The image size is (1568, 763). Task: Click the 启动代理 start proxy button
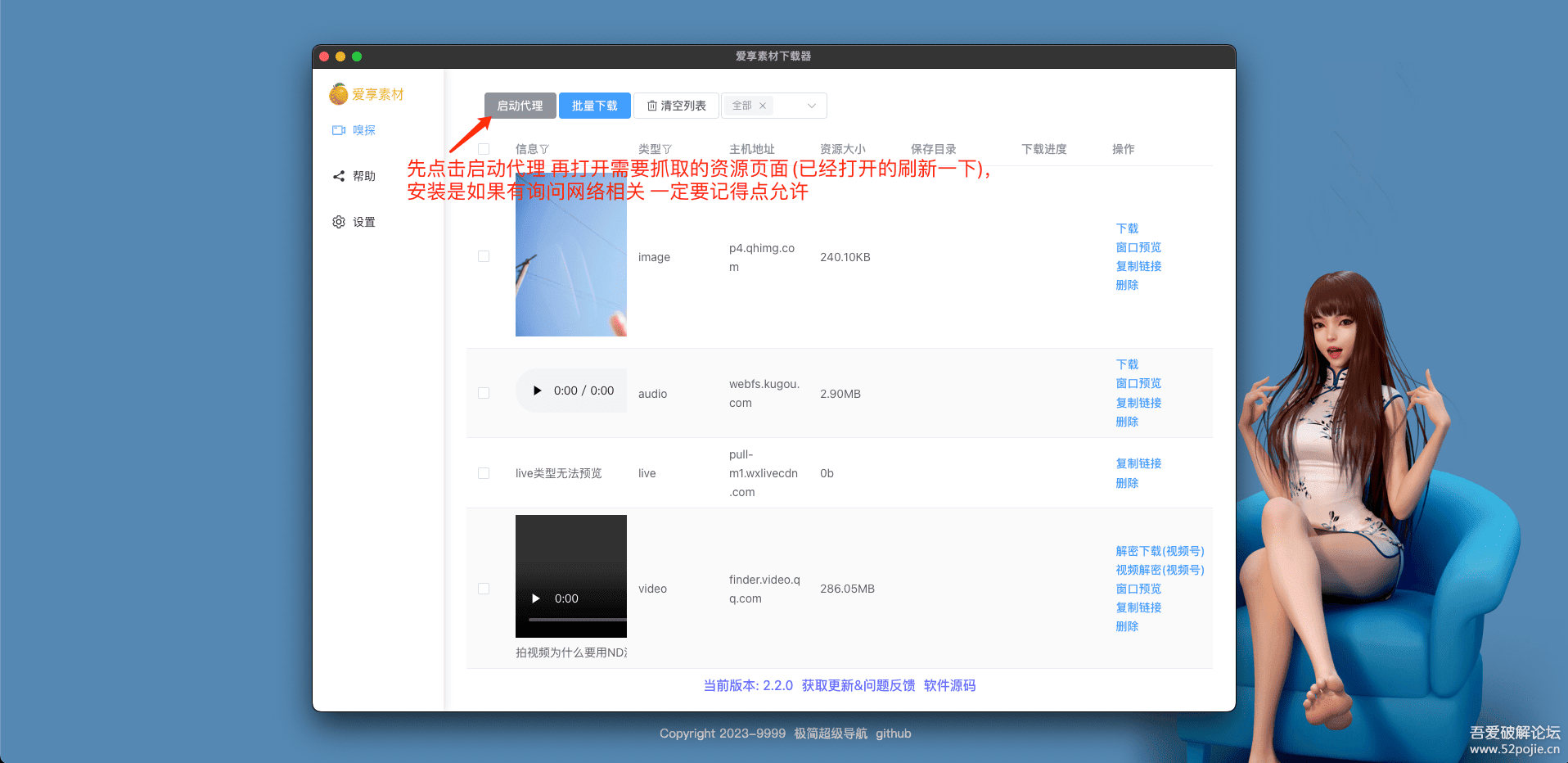pos(520,106)
